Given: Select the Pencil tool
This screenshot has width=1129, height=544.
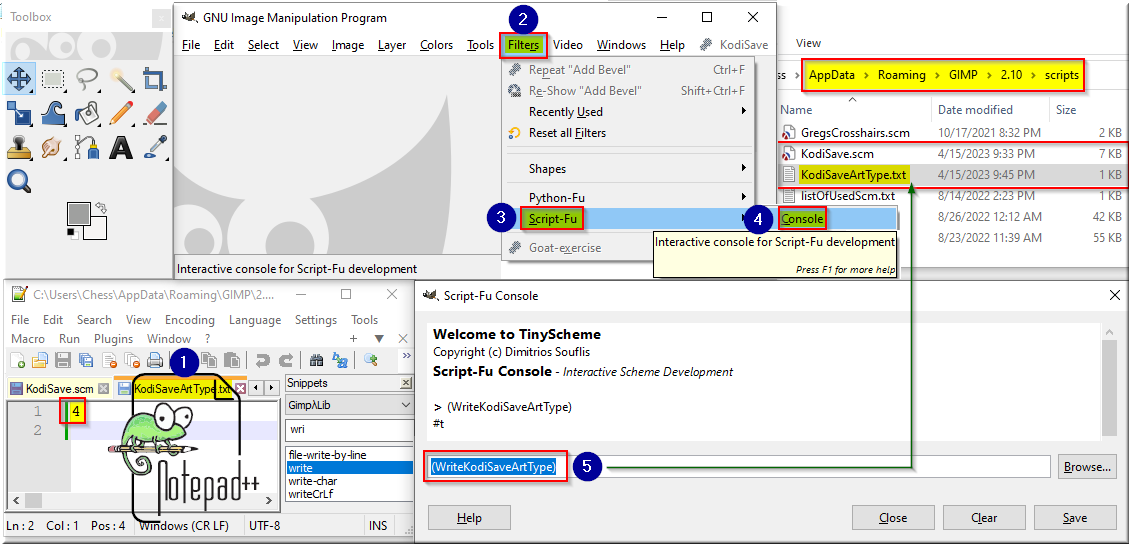Looking at the screenshot, I should point(122,113).
